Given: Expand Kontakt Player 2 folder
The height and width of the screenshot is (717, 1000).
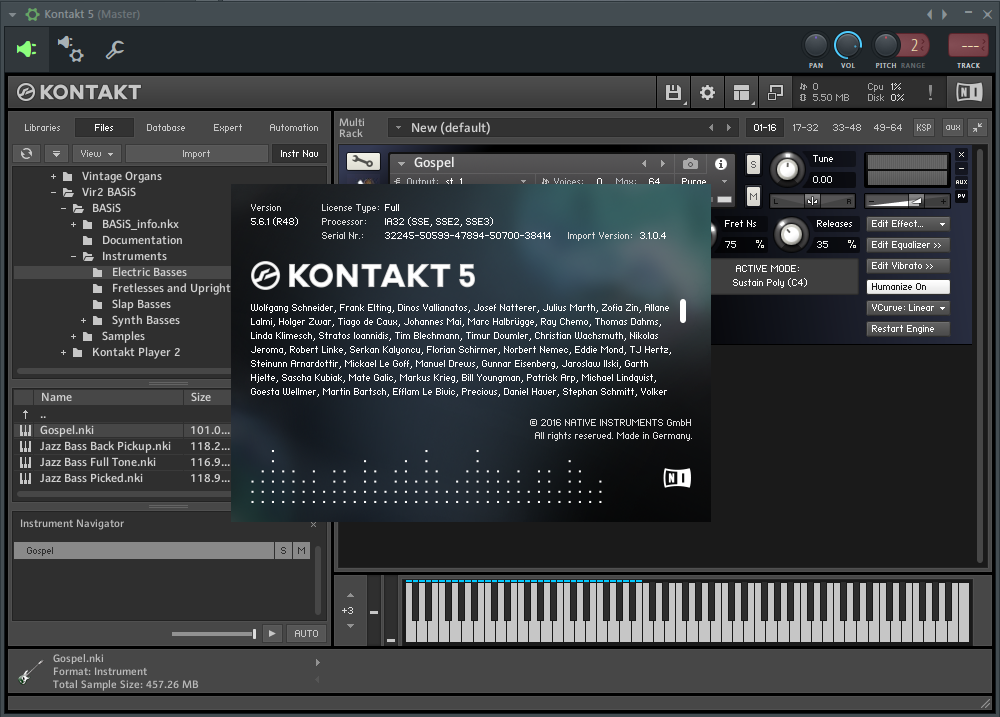Looking at the screenshot, I should click(x=63, y=352).
